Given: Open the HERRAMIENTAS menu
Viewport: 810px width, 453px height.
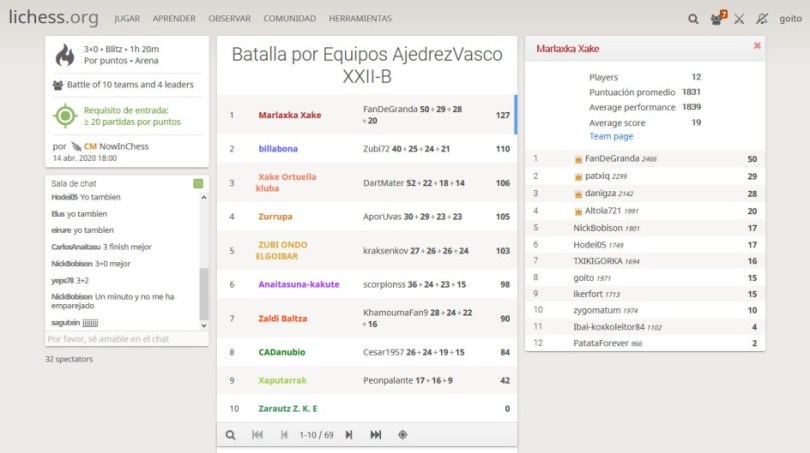Looking at the screenshot, I should (x=360, y=18).
